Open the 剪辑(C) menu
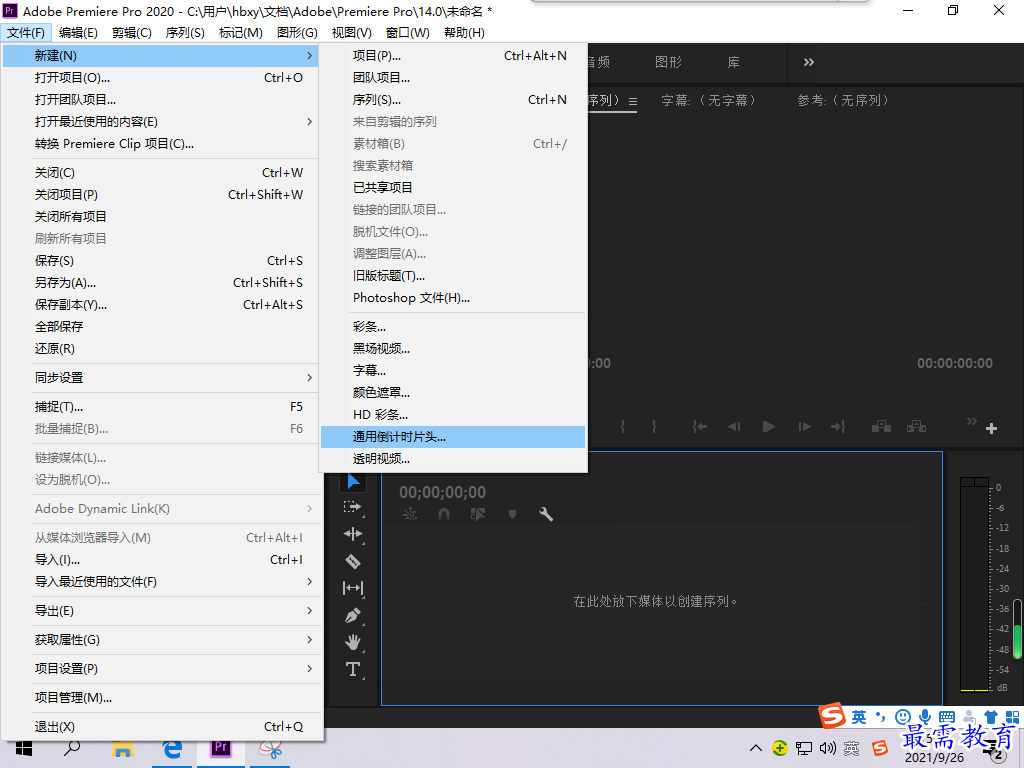This screenshot has height=768, width=1024. pos(132,33)
